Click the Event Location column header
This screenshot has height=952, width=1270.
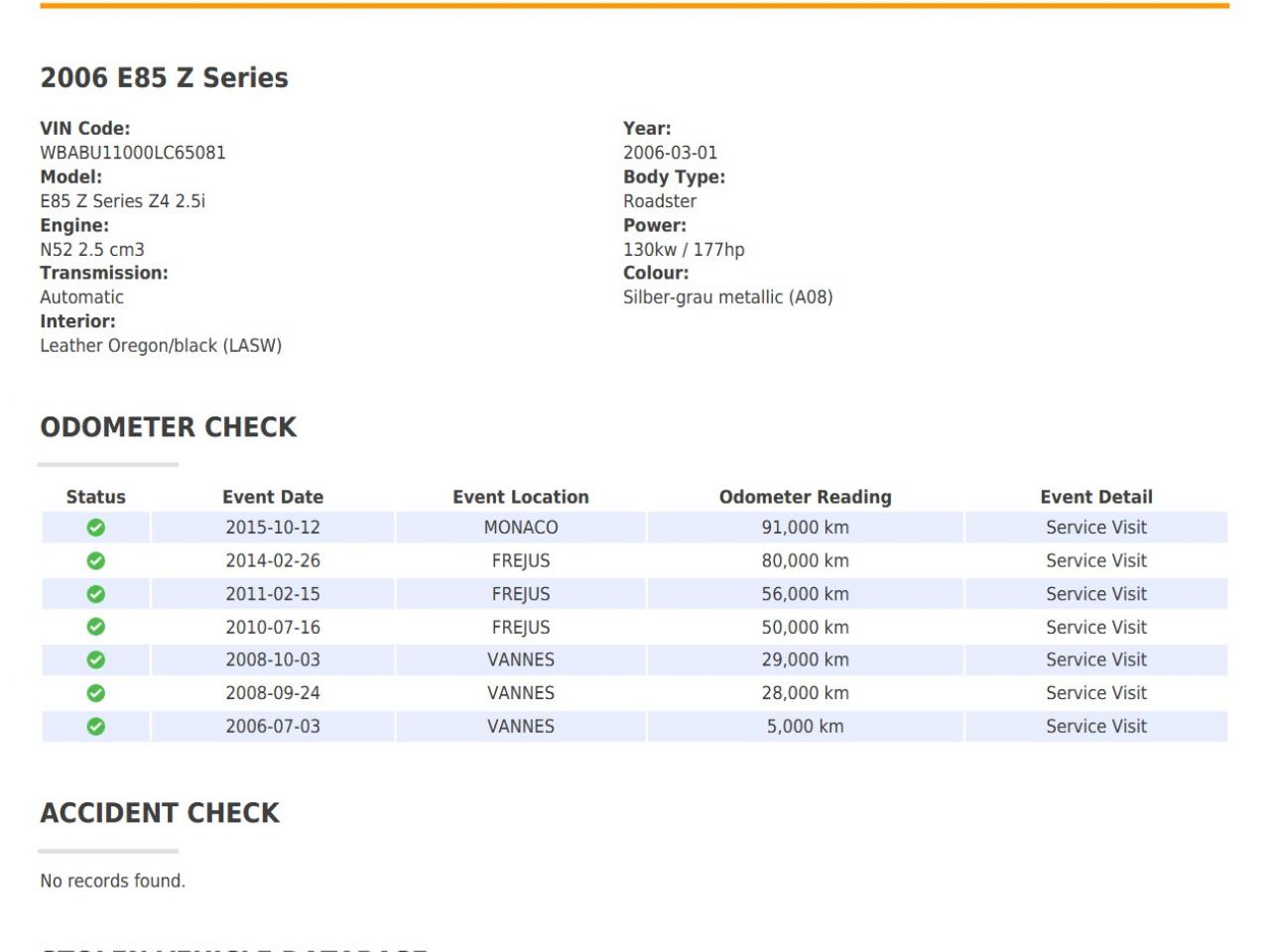521,497
